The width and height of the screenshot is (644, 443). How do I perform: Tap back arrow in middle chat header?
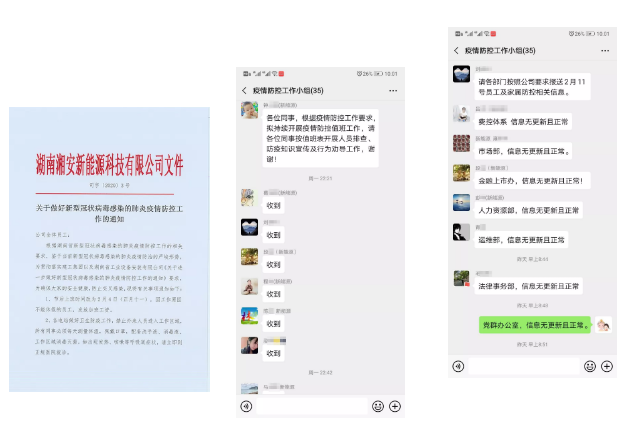(244, 91)
